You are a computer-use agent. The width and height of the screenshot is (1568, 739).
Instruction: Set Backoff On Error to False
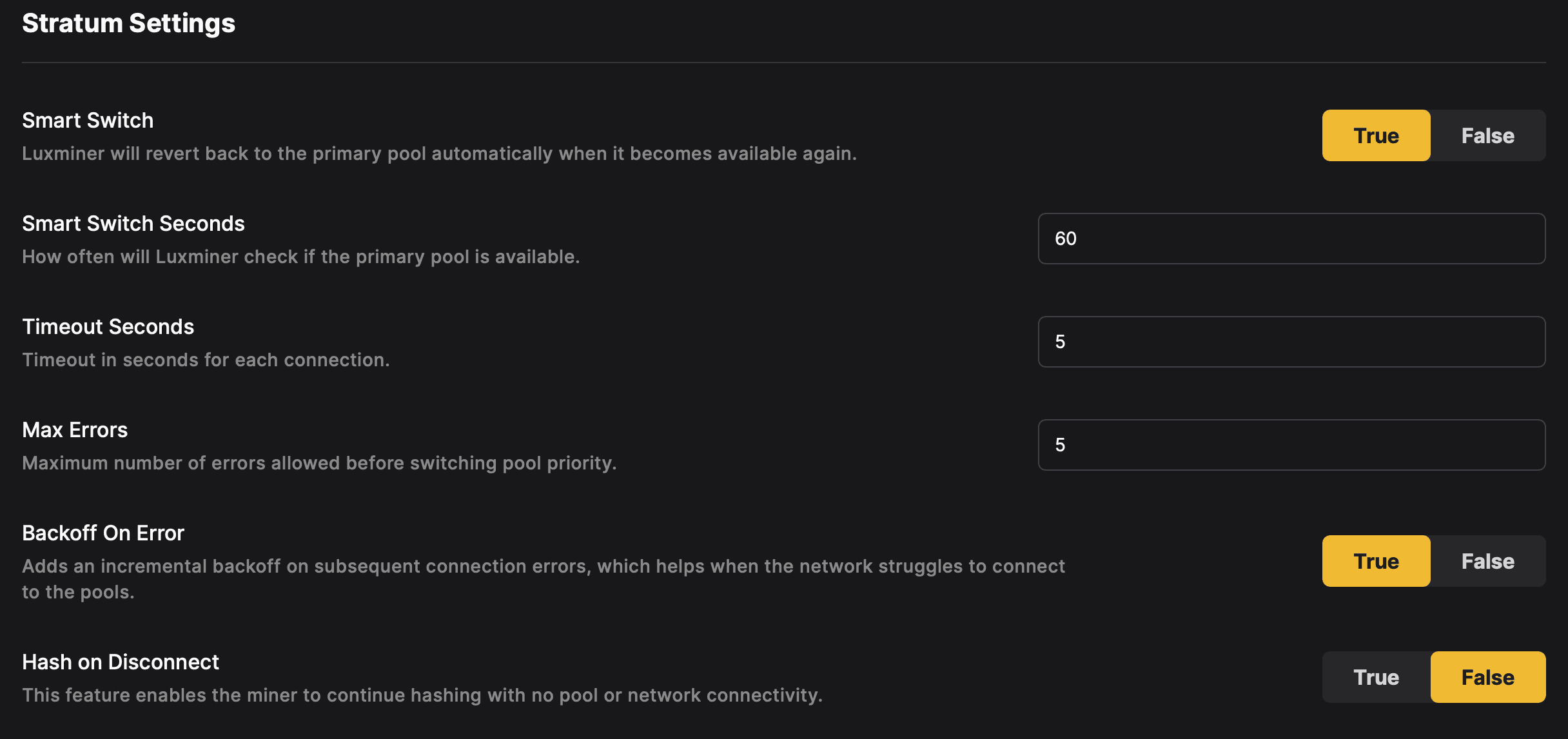[x=1487, y=561]
